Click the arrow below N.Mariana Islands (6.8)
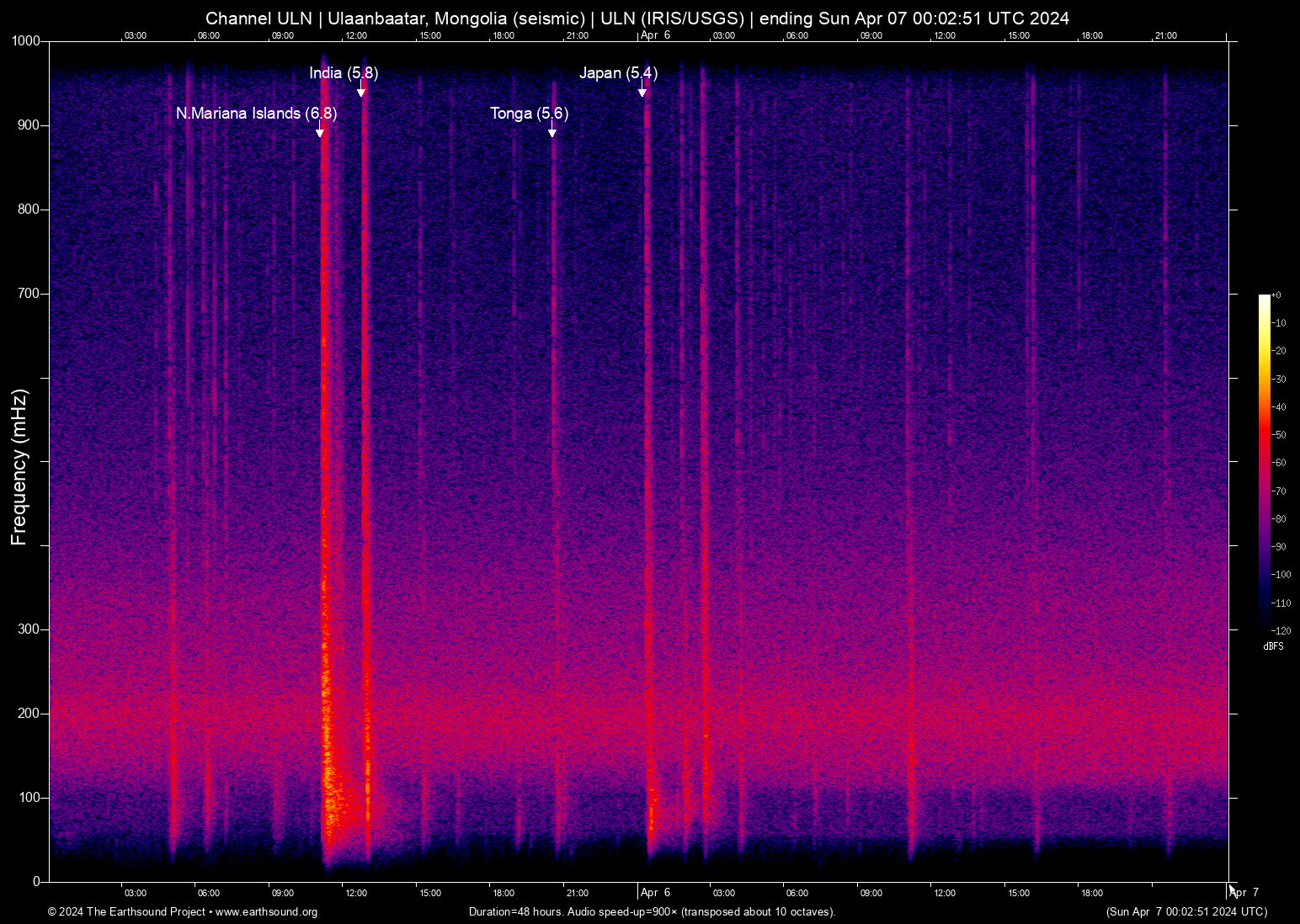The image size is (1300, 924). click(319, 132)
